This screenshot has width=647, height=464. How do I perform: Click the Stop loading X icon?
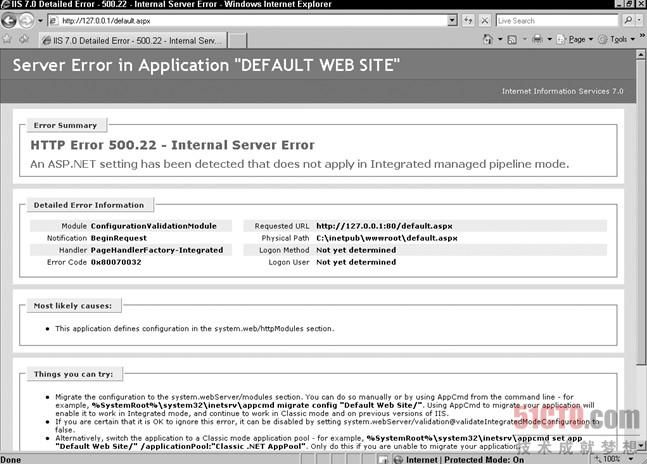pos(485,20)
